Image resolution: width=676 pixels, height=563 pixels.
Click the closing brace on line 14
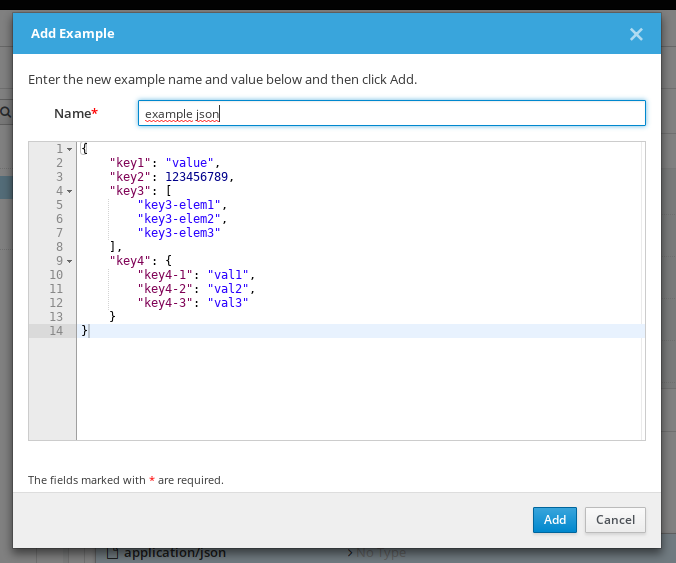[84, 331]
